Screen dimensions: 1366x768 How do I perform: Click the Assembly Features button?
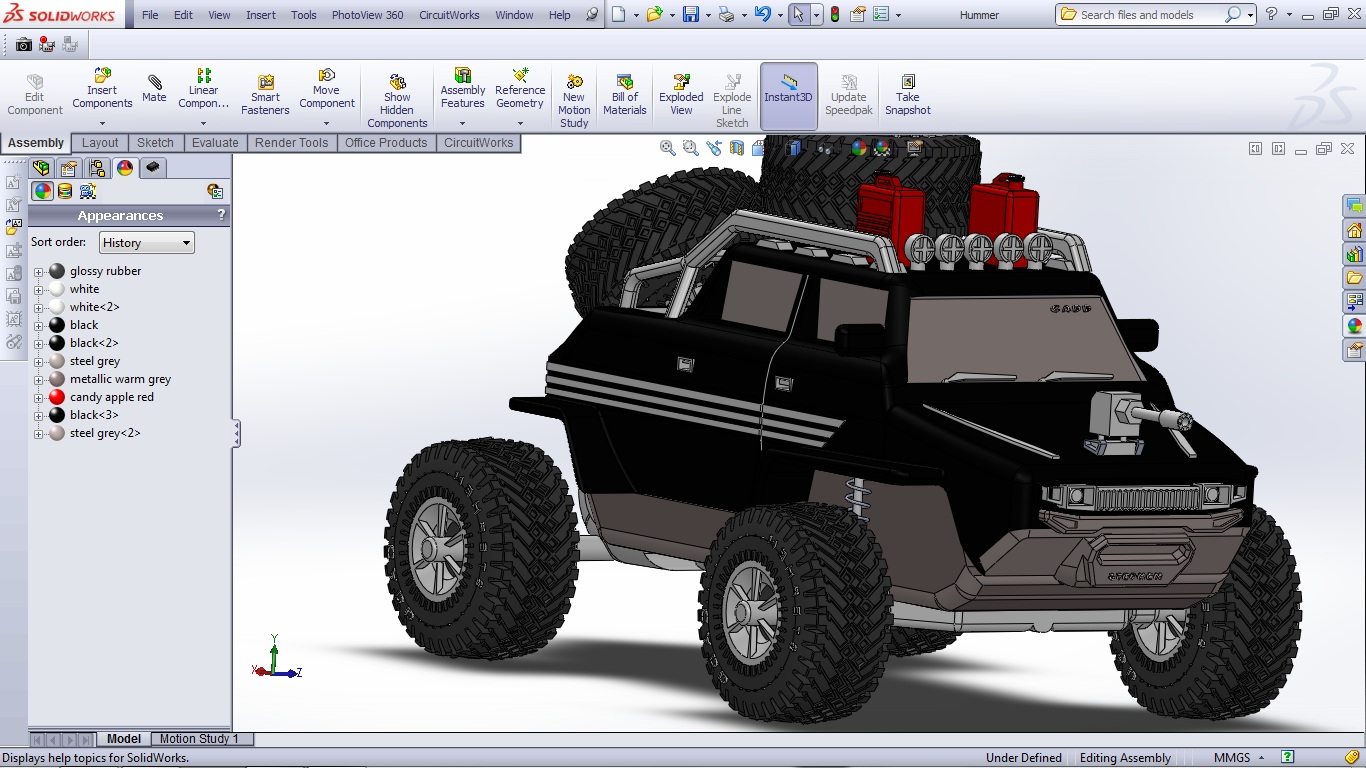(463, 89)
